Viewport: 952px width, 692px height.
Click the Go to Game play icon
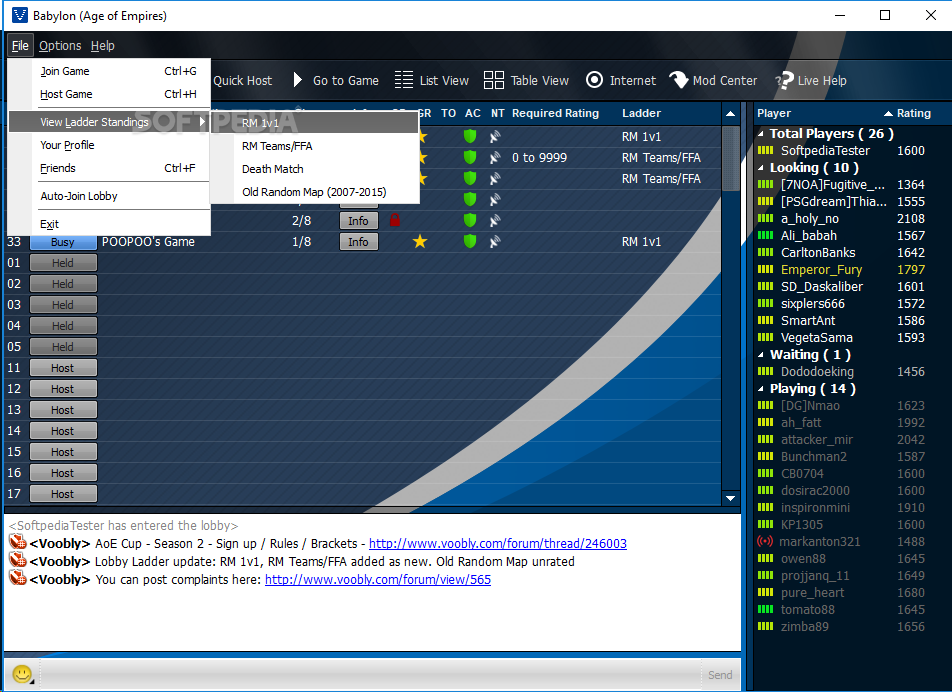click(x=298, y=80)
